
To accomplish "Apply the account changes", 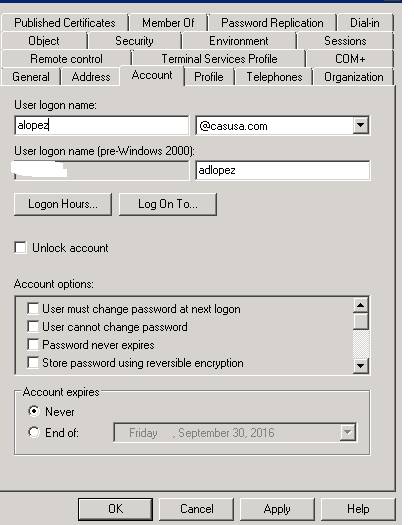I will (x=277, y=509).
